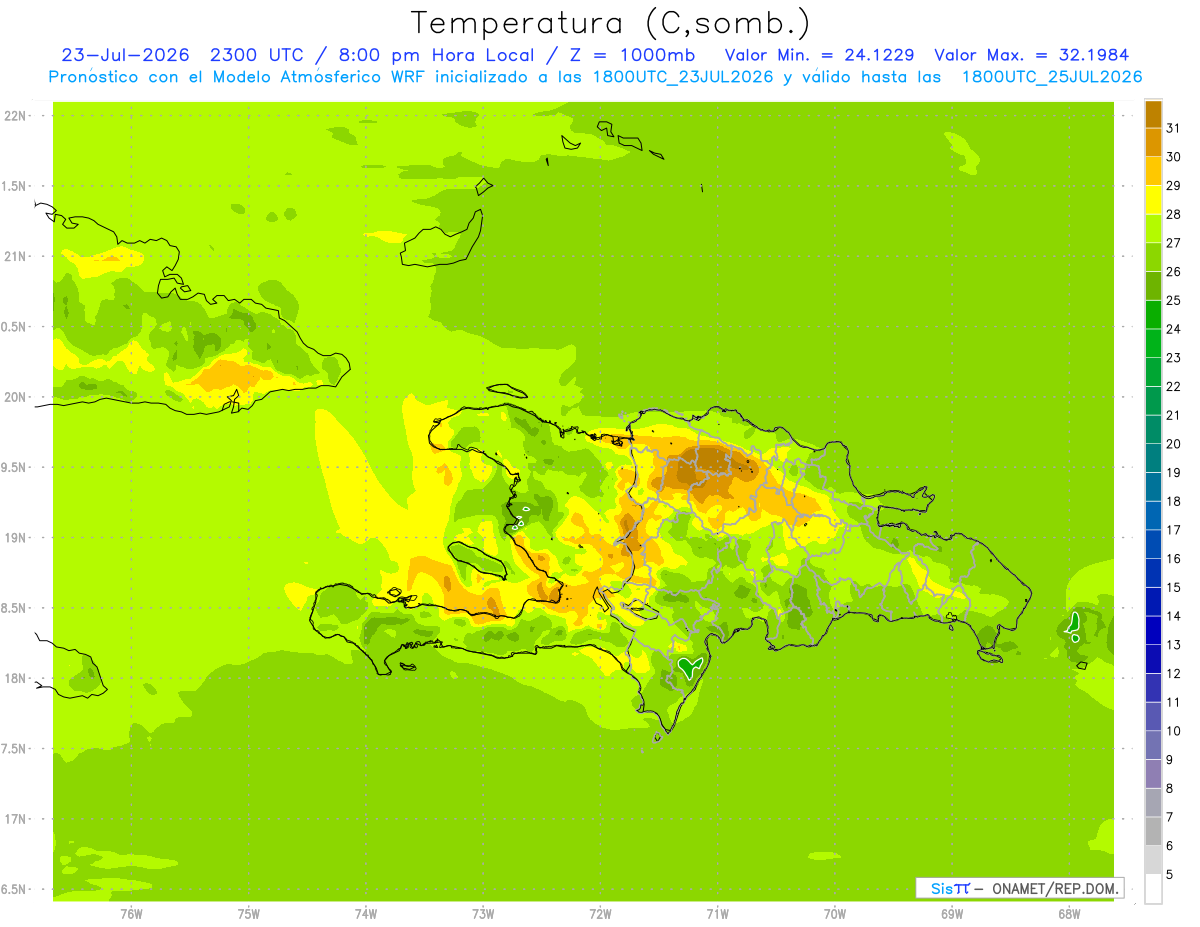Select the "23-Jul-2026" date text
Screen dimensions: 1200x927
pos(126,55)
